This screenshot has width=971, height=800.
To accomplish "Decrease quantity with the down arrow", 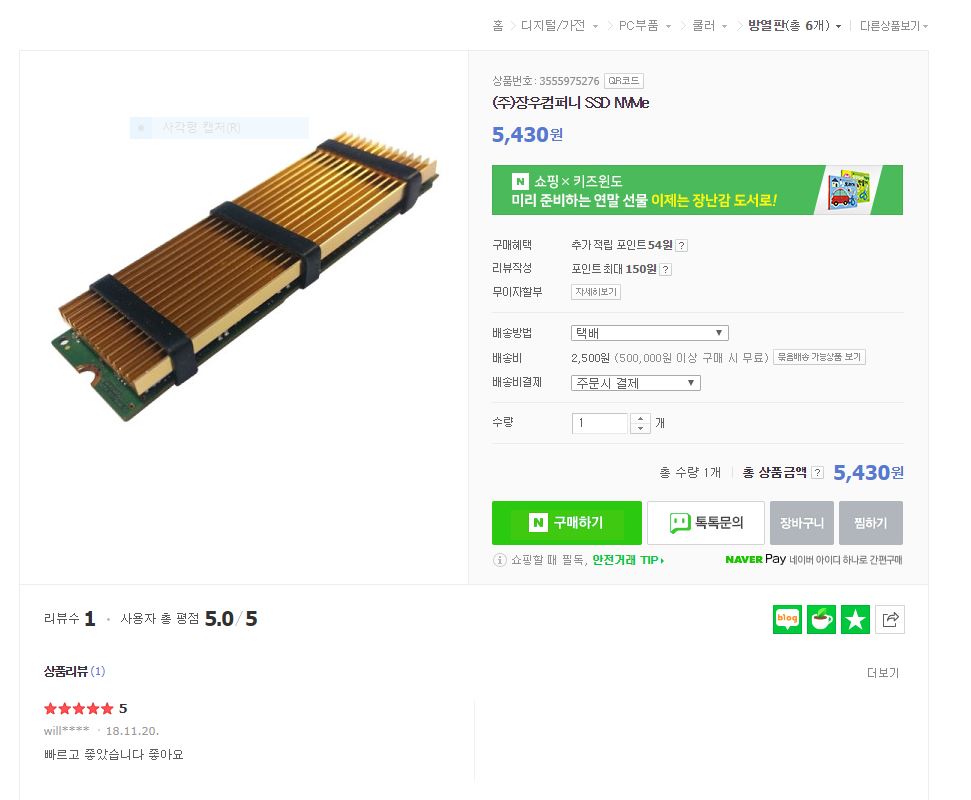I will (x=640, y=428).
